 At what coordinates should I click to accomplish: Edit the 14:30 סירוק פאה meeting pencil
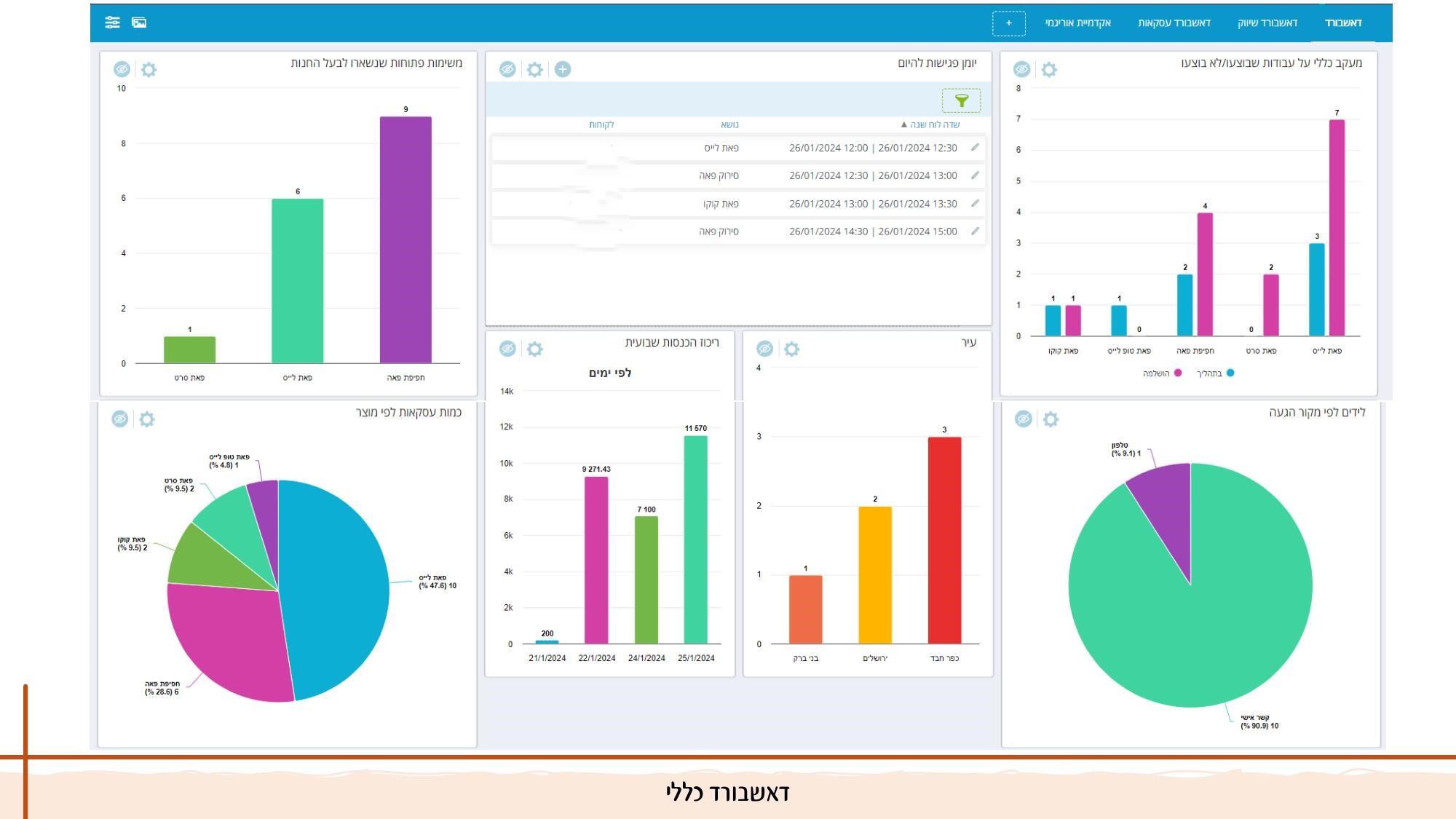pyautogui.click(x=975, y=232)
